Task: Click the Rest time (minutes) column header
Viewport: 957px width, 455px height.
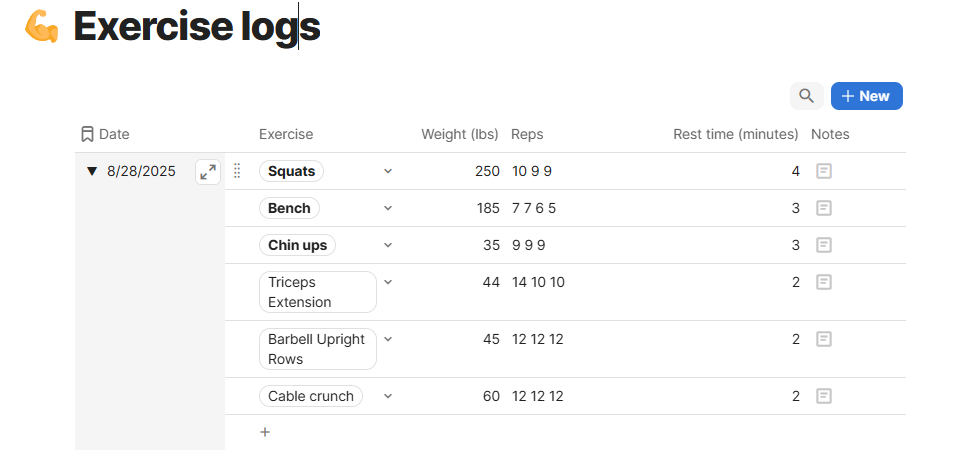Action: pyautogui.click(x=735, y=134)
